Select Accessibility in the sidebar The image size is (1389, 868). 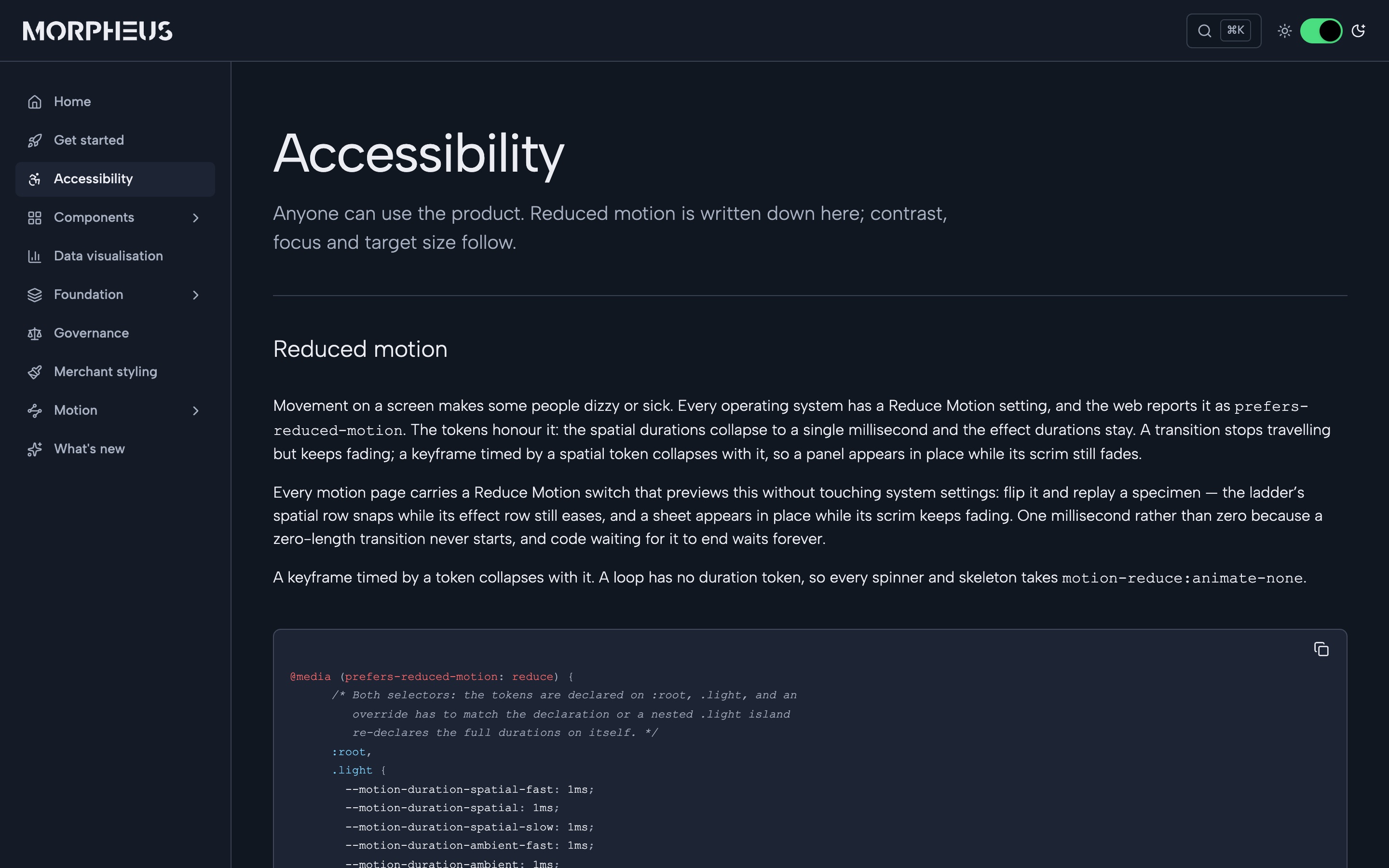[115, 179]
